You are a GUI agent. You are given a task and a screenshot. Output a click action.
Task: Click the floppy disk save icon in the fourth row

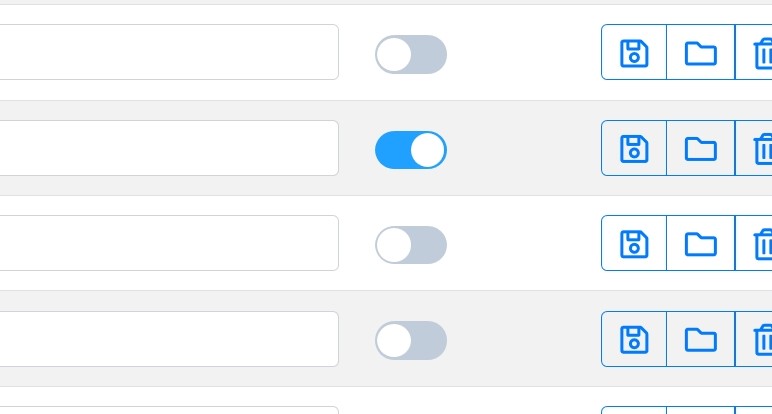click(x=634, y=339)
